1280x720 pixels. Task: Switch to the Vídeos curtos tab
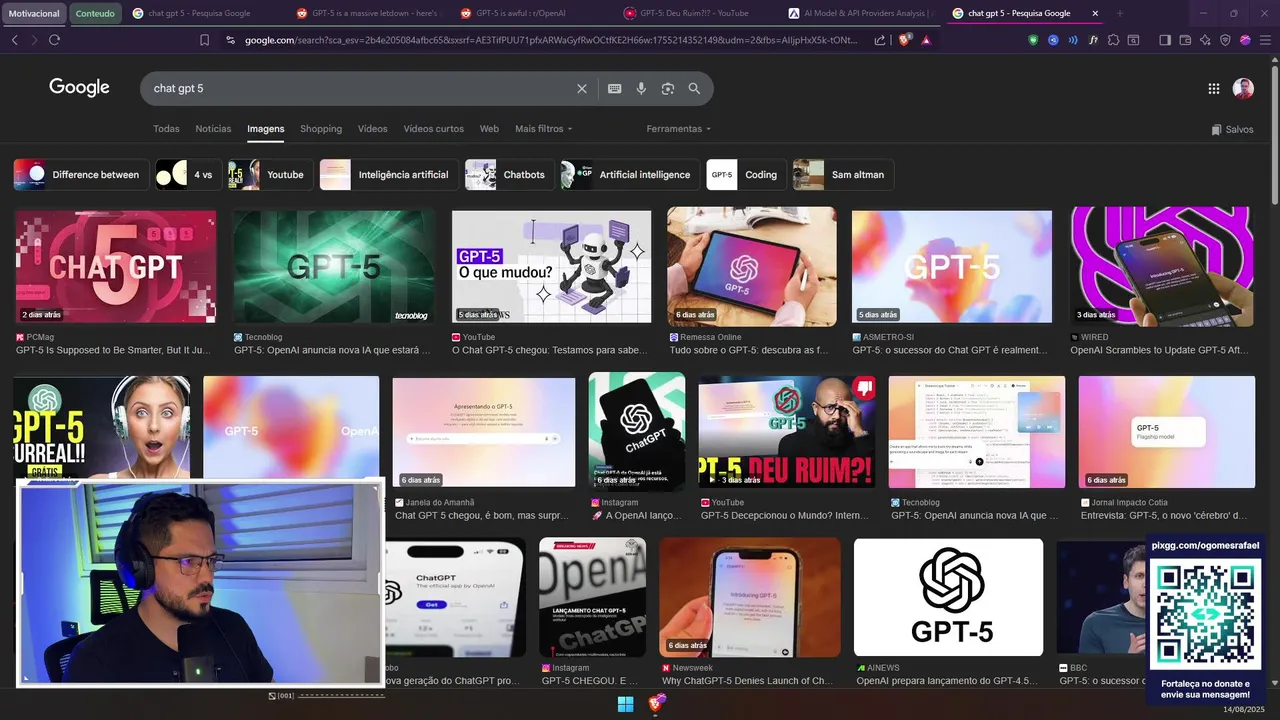coord(433,129)
